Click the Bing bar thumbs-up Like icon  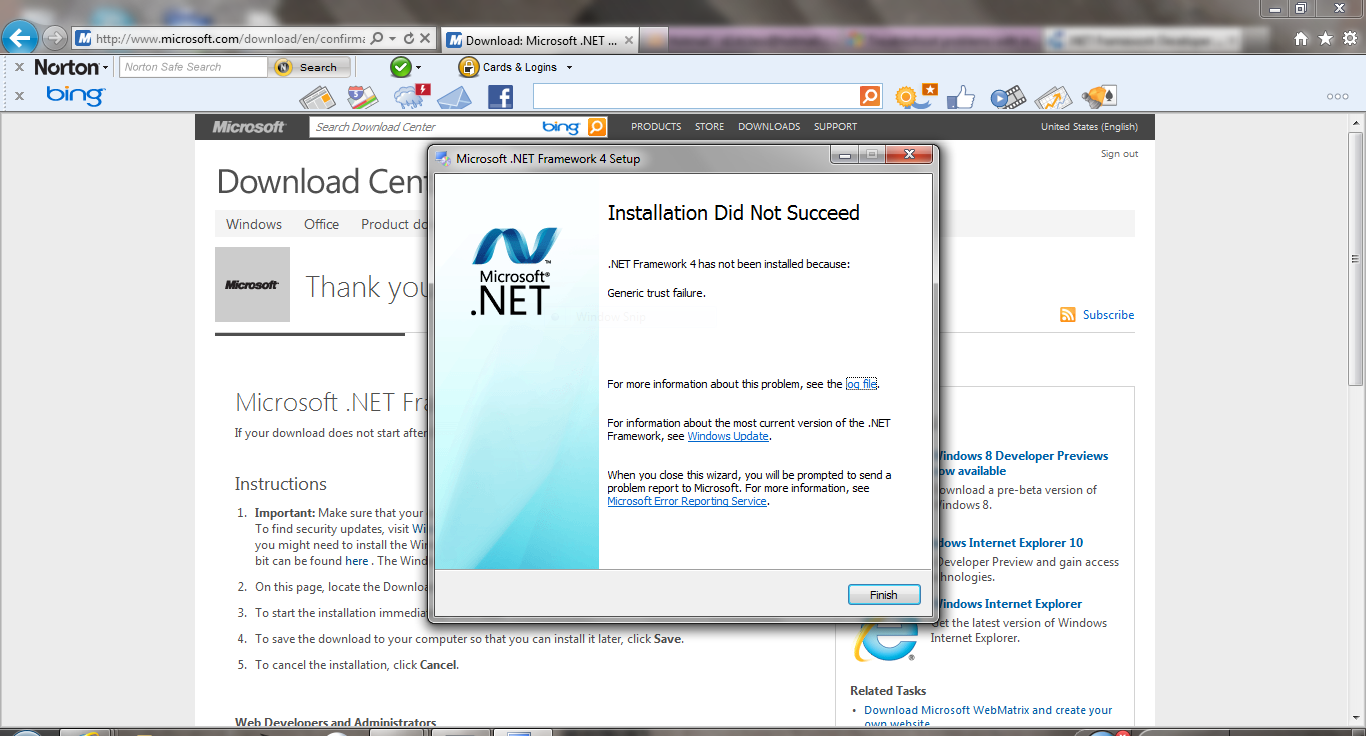[960, 97]
